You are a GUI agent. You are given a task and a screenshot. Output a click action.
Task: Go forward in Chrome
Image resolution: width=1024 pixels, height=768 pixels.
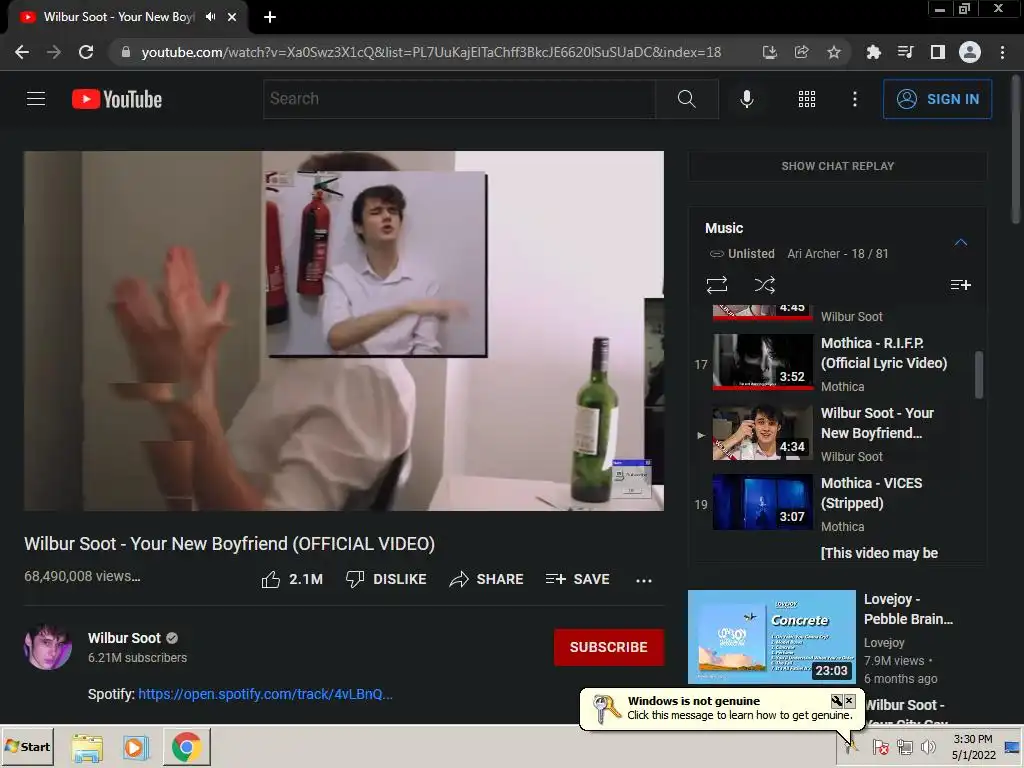click(54, 52)
